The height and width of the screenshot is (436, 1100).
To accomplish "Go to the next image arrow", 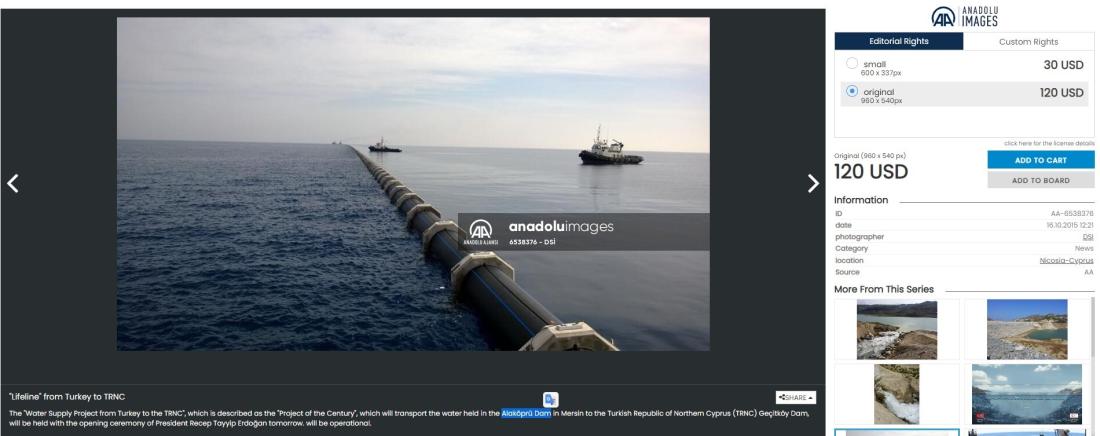I will tap(813, 182).
